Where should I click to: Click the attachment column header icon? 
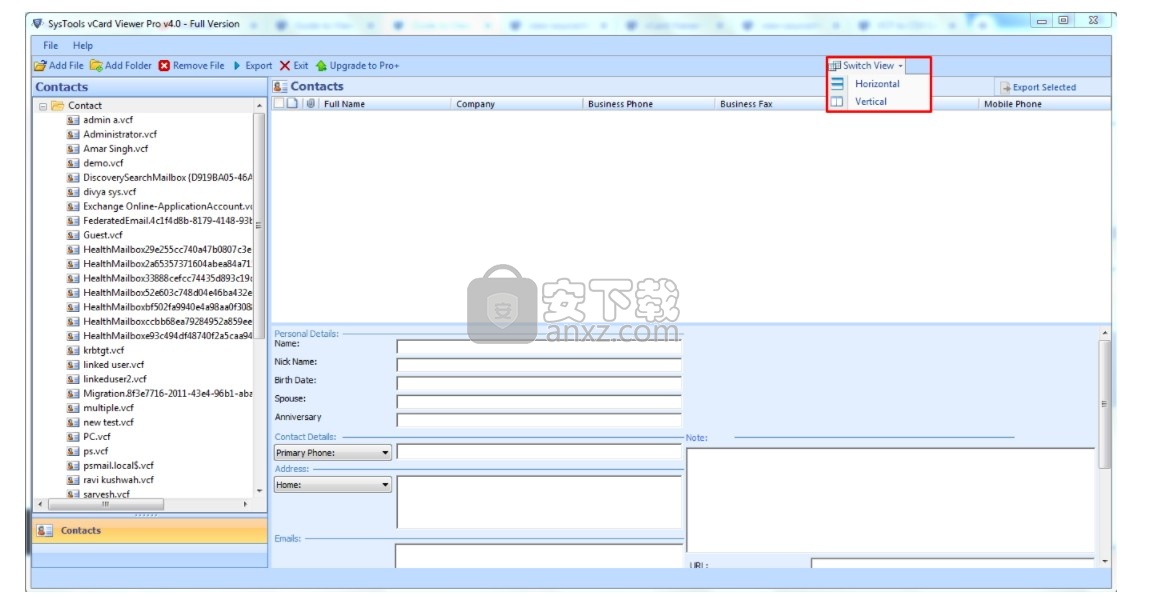click(311, 103)
